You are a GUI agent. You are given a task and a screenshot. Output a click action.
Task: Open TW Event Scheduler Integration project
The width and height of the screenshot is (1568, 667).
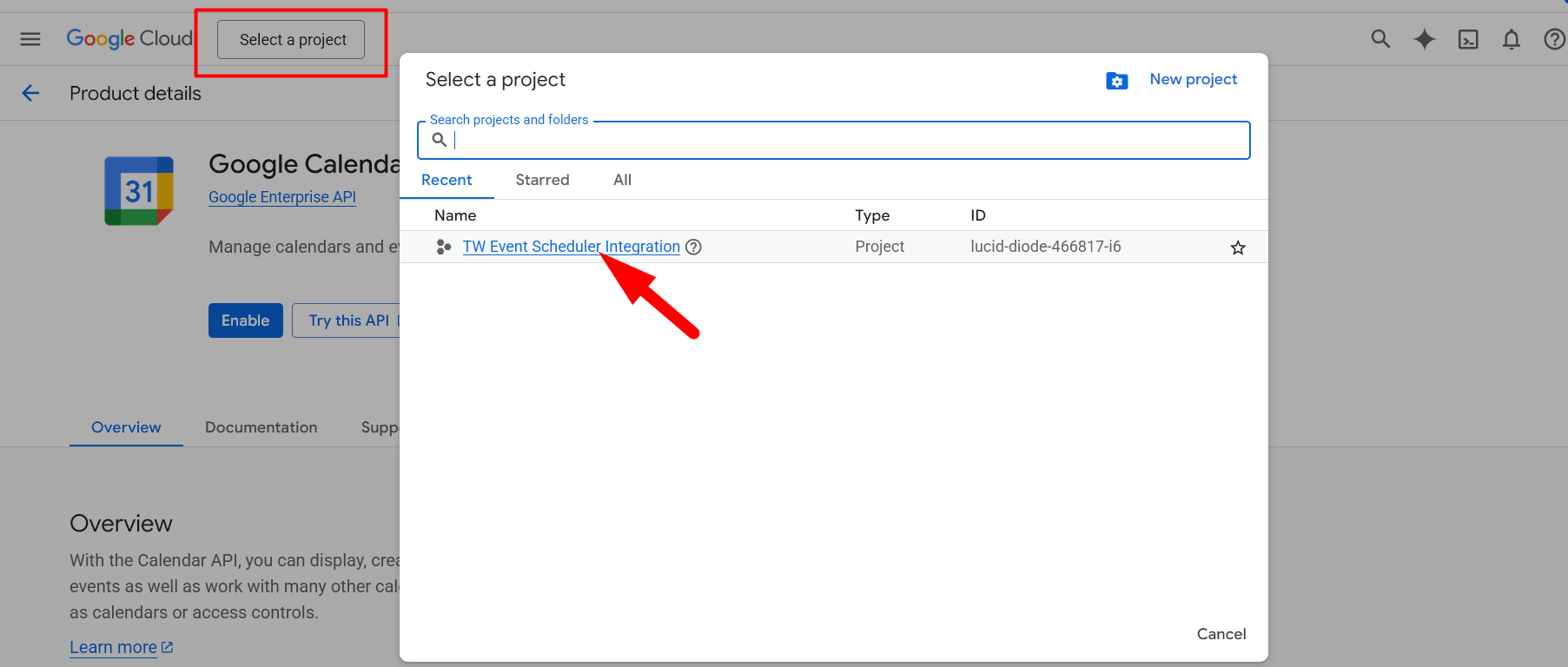571,247
